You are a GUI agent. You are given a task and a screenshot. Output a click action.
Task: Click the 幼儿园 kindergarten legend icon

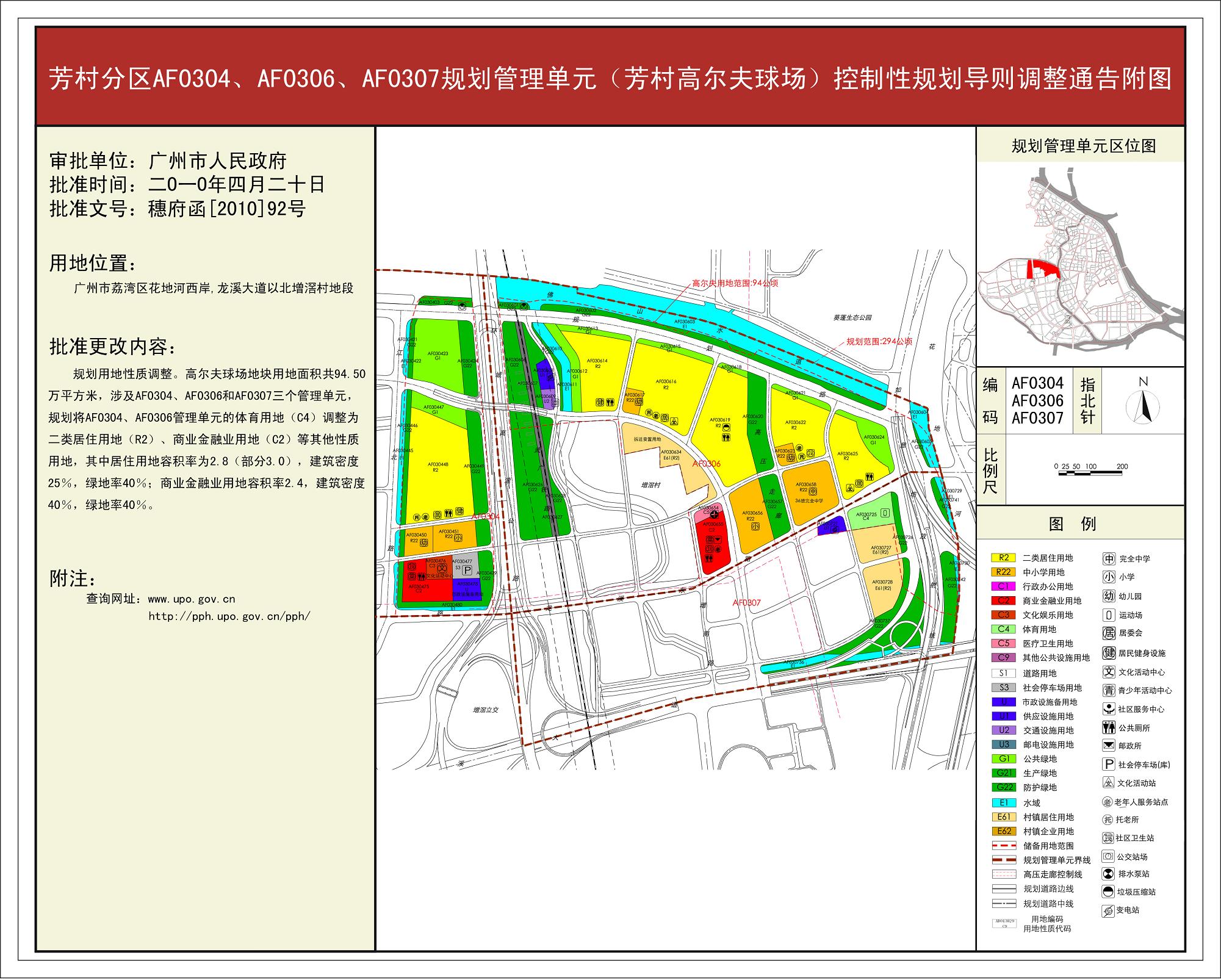[1109, 596]
